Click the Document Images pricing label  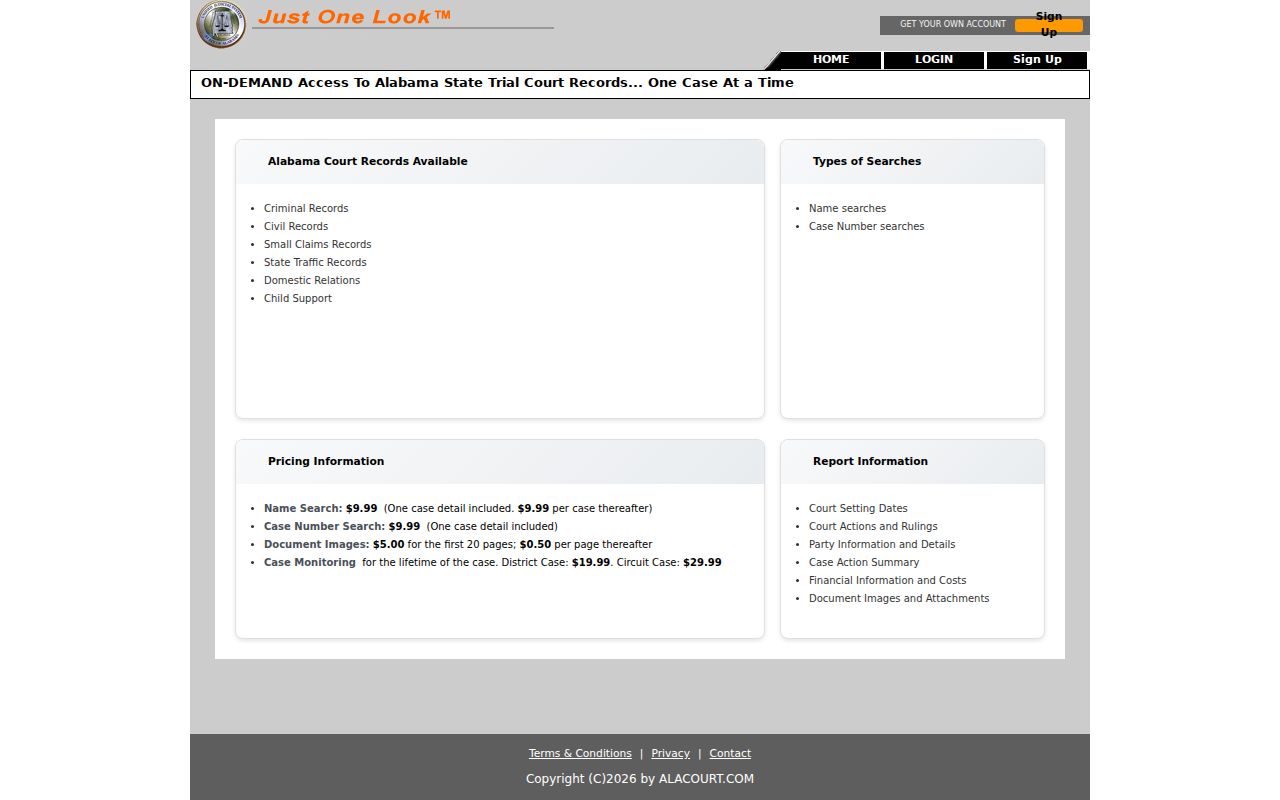coord(317,545)
